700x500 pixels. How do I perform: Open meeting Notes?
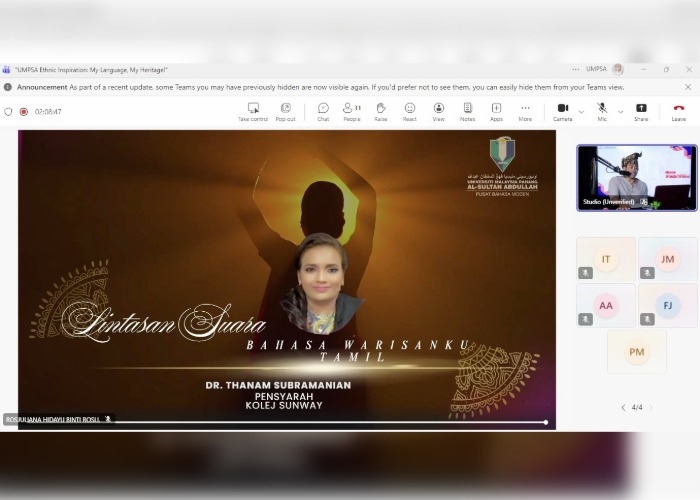point(467,111)
